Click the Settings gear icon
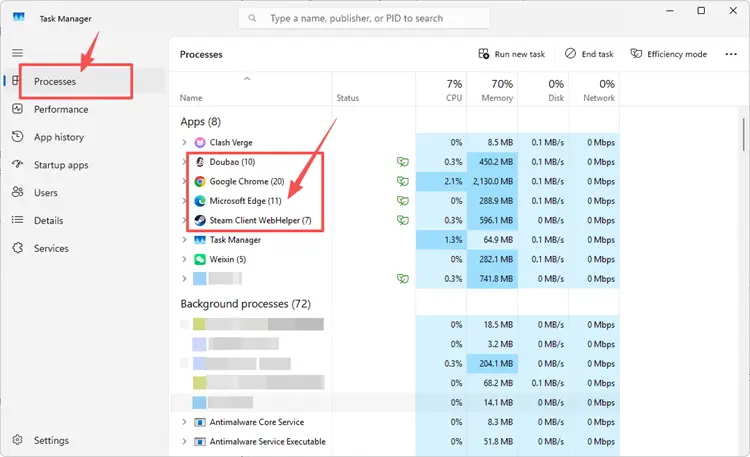This screenshot has height=457, width=750. tap(18, 440)
